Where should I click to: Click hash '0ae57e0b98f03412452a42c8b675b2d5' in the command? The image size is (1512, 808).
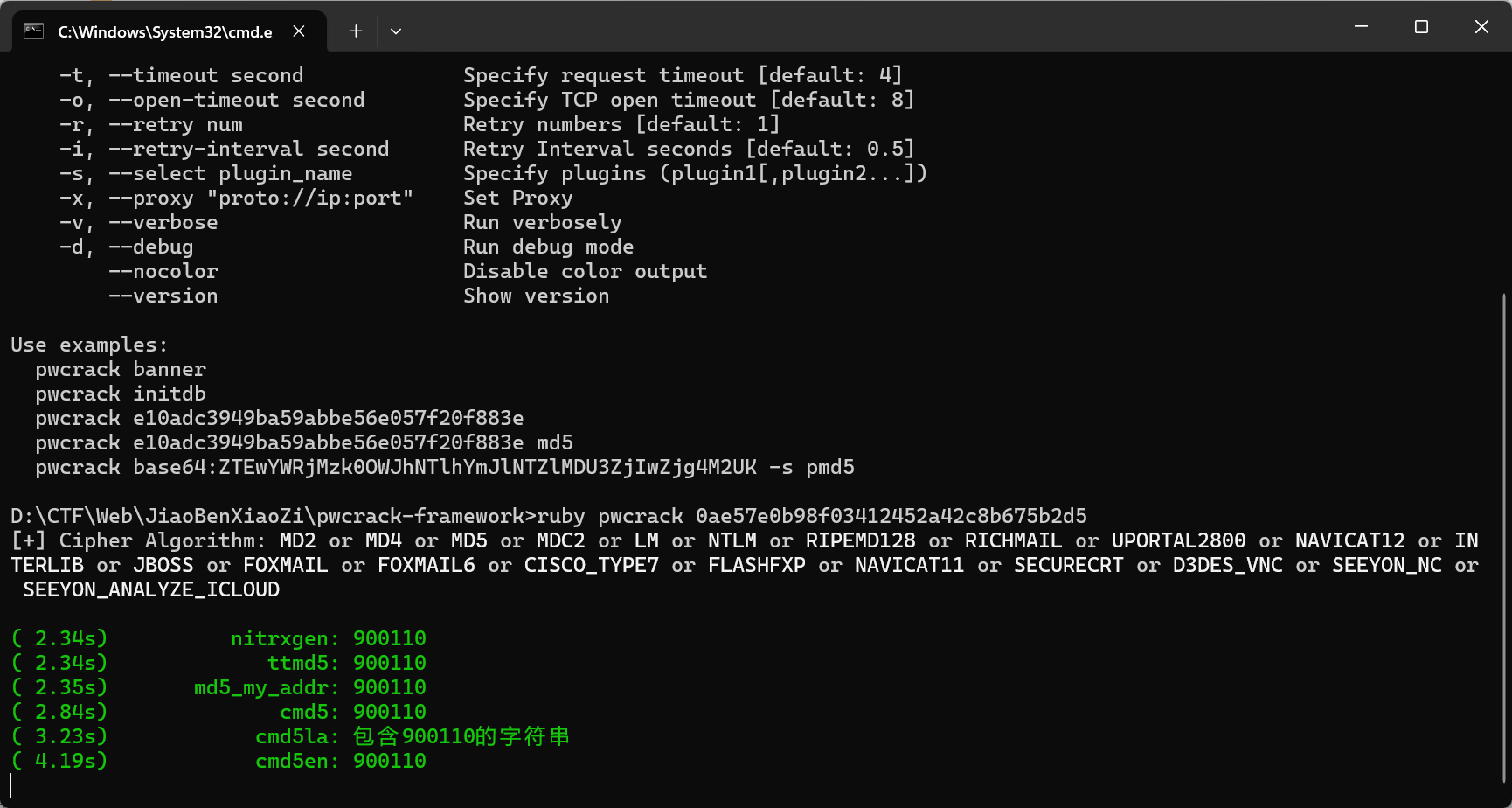pyautogui.click(x=891, y=517)
